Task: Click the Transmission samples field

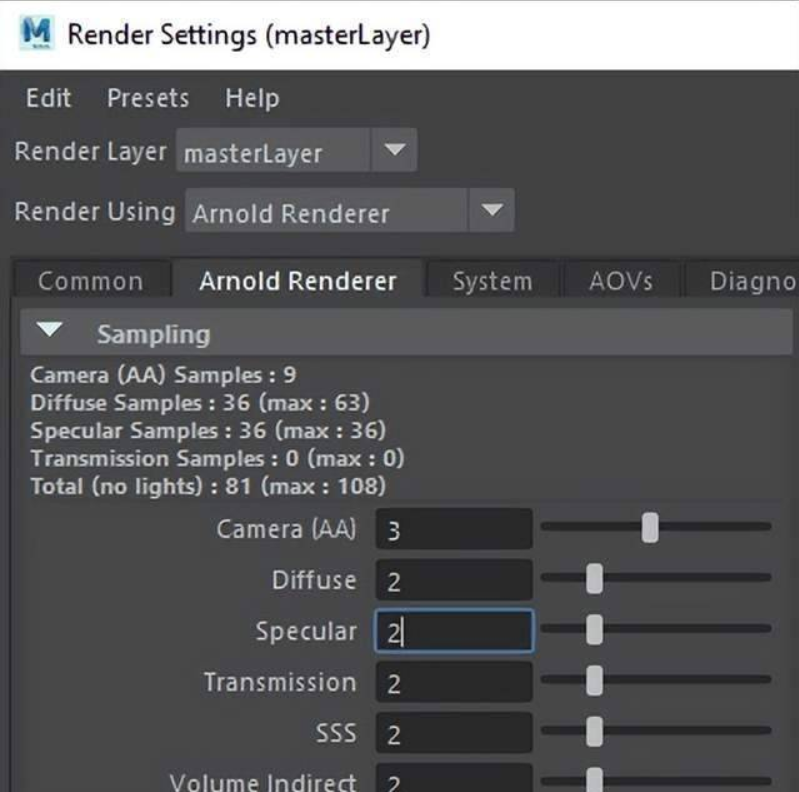Action: [x=453, y=683]
